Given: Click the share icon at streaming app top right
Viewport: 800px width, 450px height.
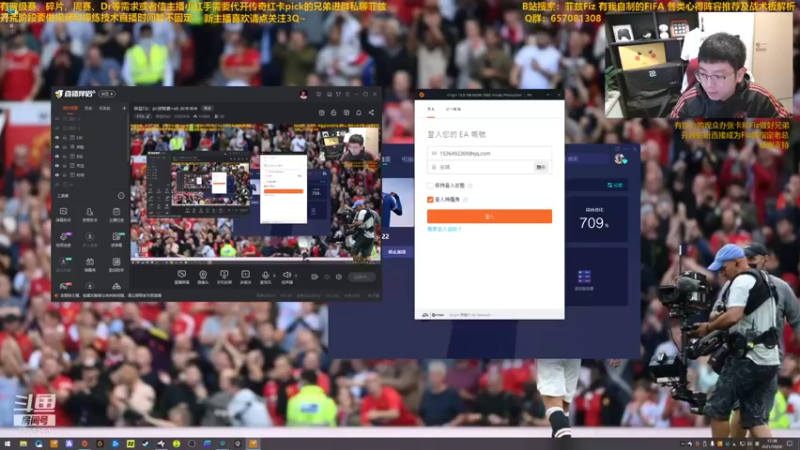Looking at the screenshot, I should click(x=371, y=112).
